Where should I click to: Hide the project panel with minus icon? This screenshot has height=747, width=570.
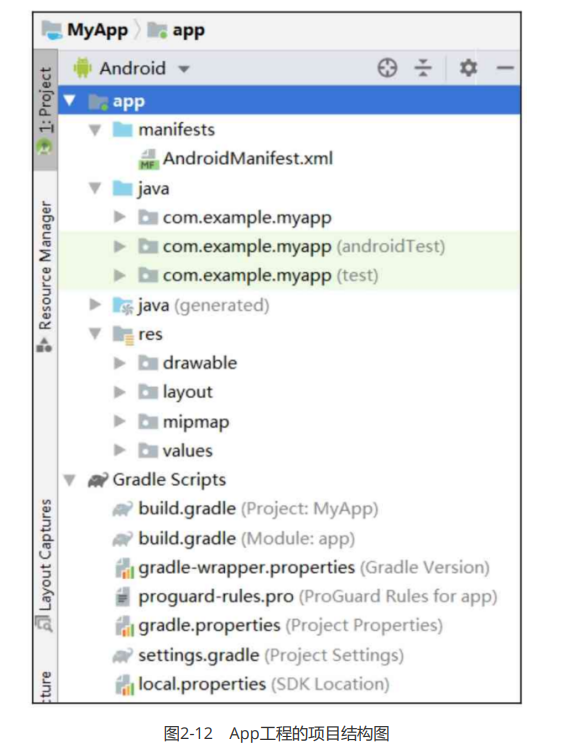(505, 68)
